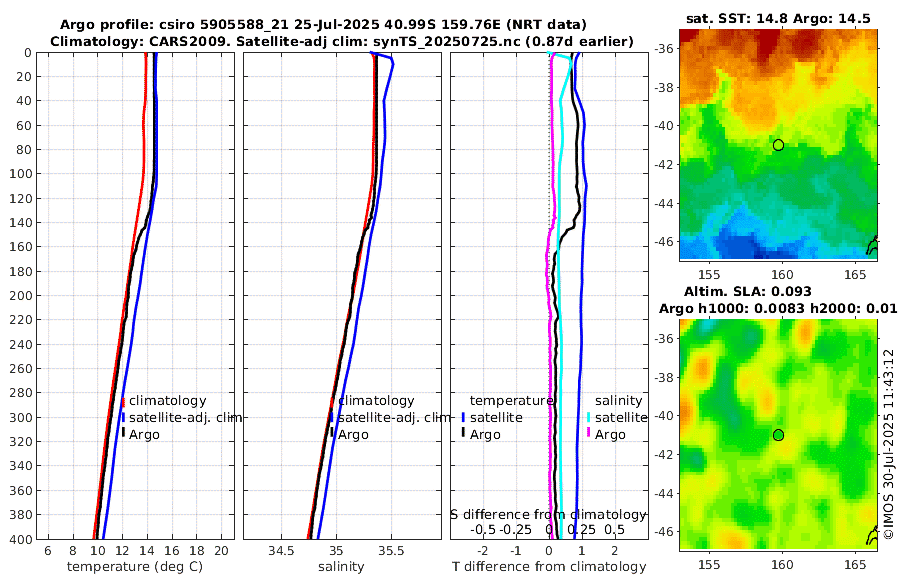Click 'S difference from climatology' label
Viewport: 900px width, 580px height.
click(x=548, y=515)
